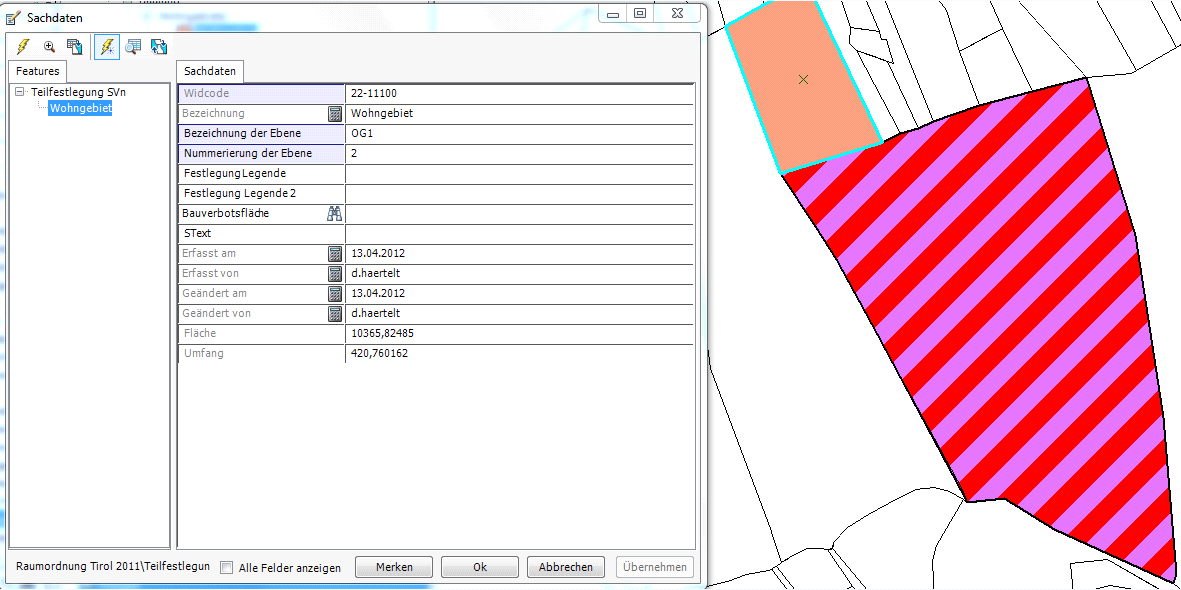Click the calculator icon beside Geändert von

[x=335, y=313]
